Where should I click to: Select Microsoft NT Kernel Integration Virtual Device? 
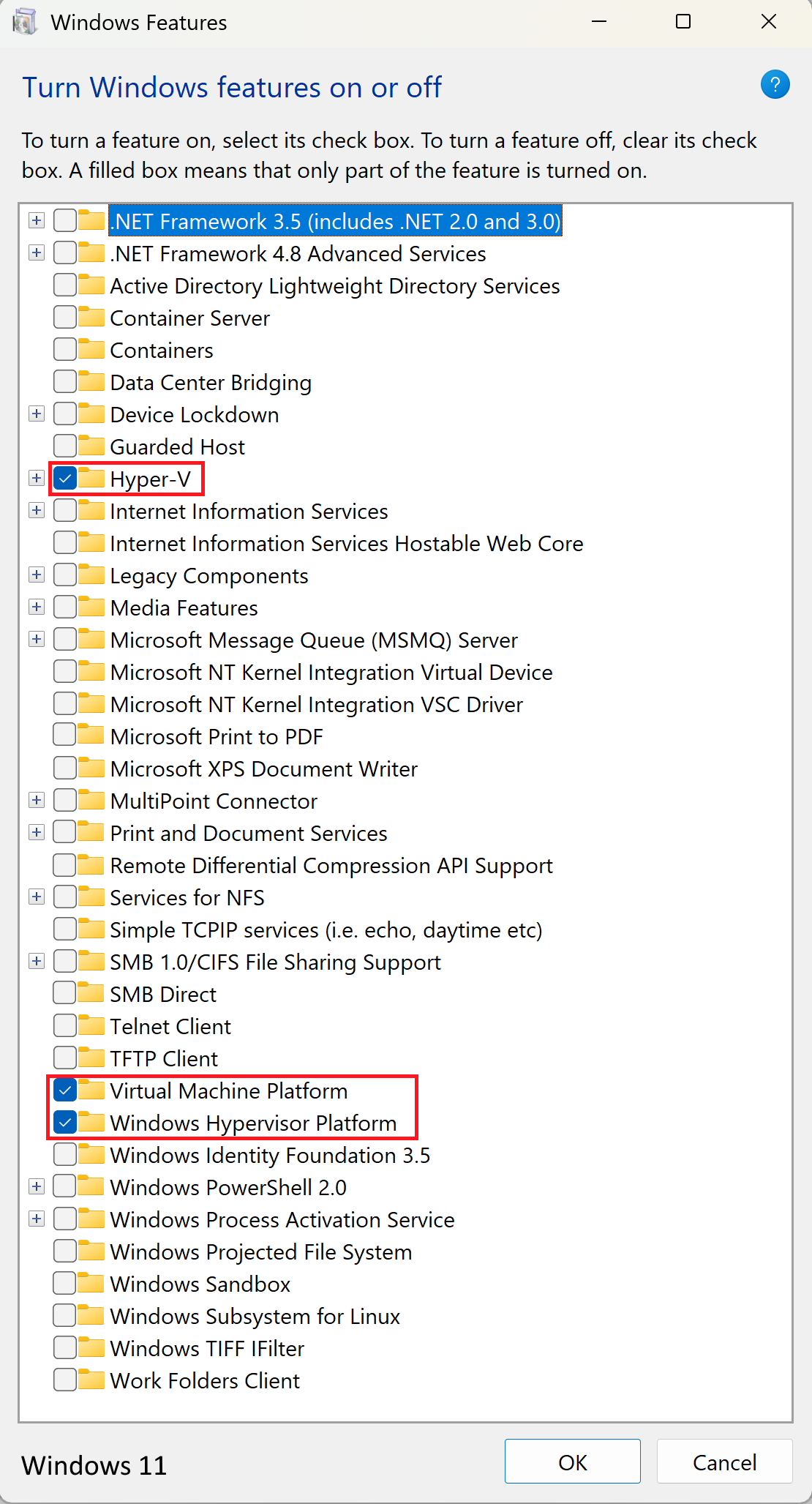coord(331,673)
